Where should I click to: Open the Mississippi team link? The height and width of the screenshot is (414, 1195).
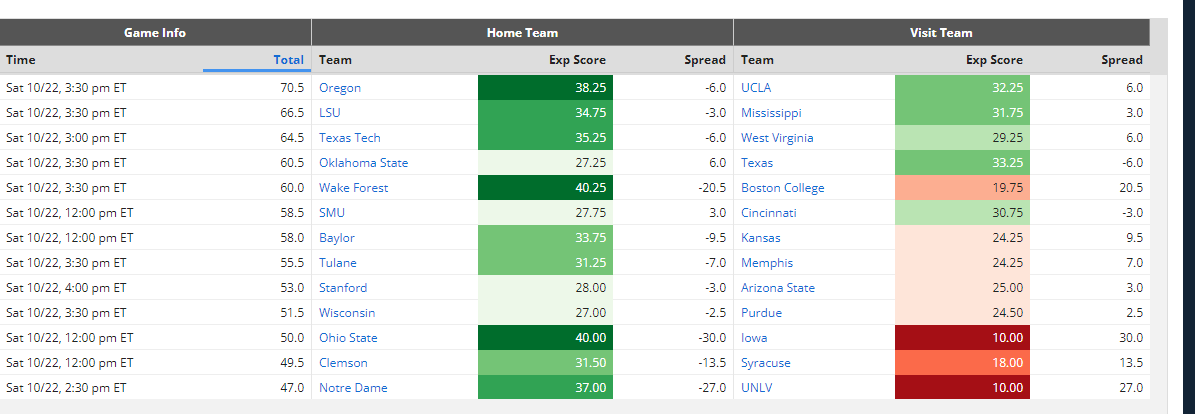coord(771,113)
